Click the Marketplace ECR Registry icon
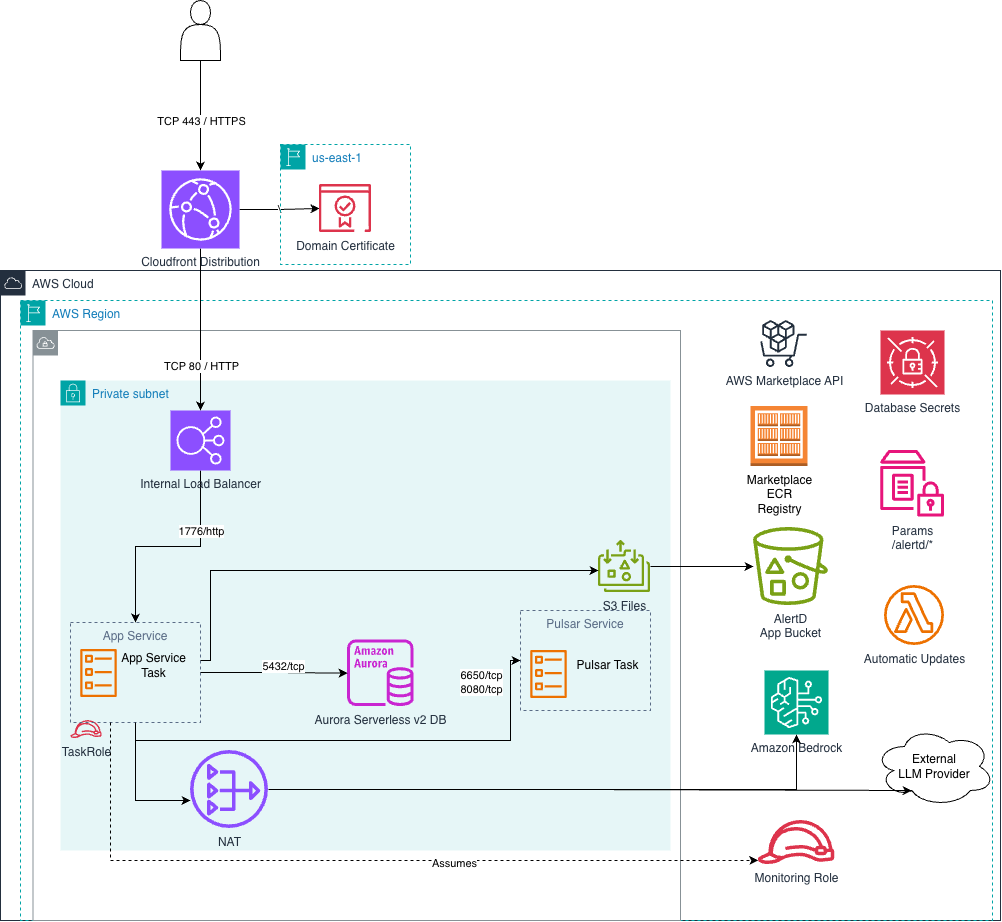The image size is (1002, 922). (778, 436)
